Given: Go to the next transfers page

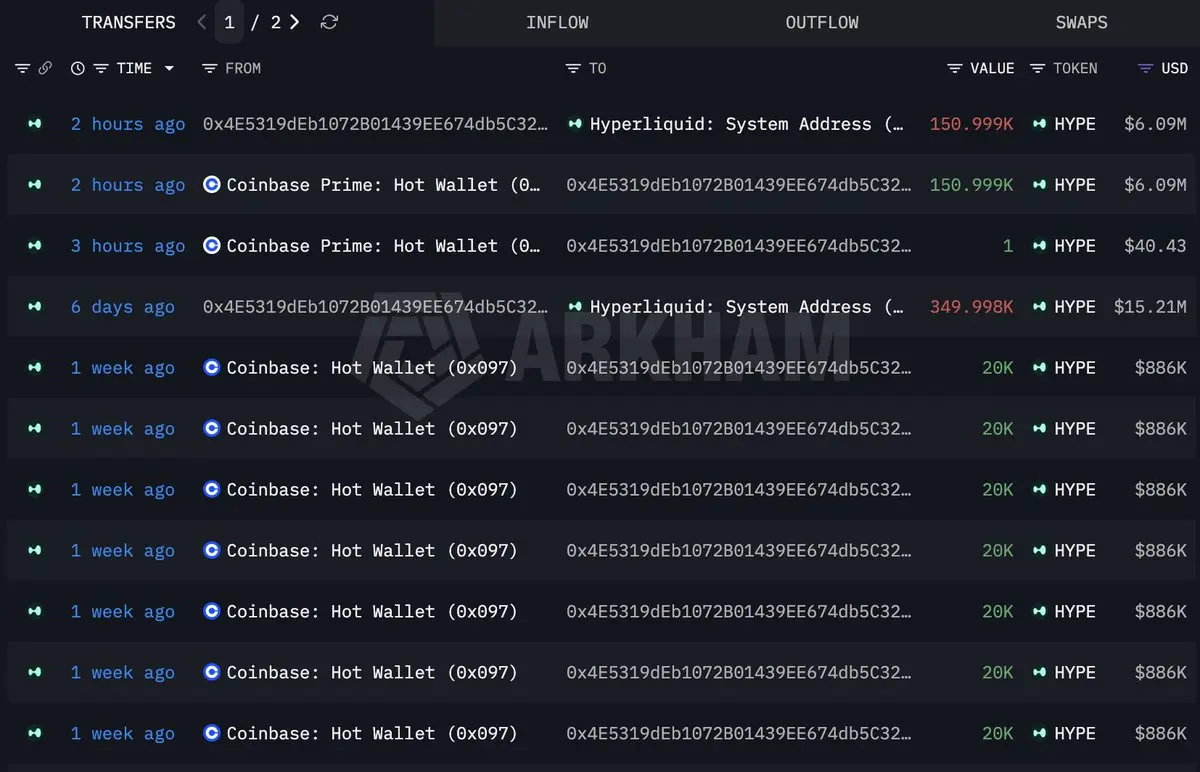Looking at the screenshot, I should [x=294, y=22].
